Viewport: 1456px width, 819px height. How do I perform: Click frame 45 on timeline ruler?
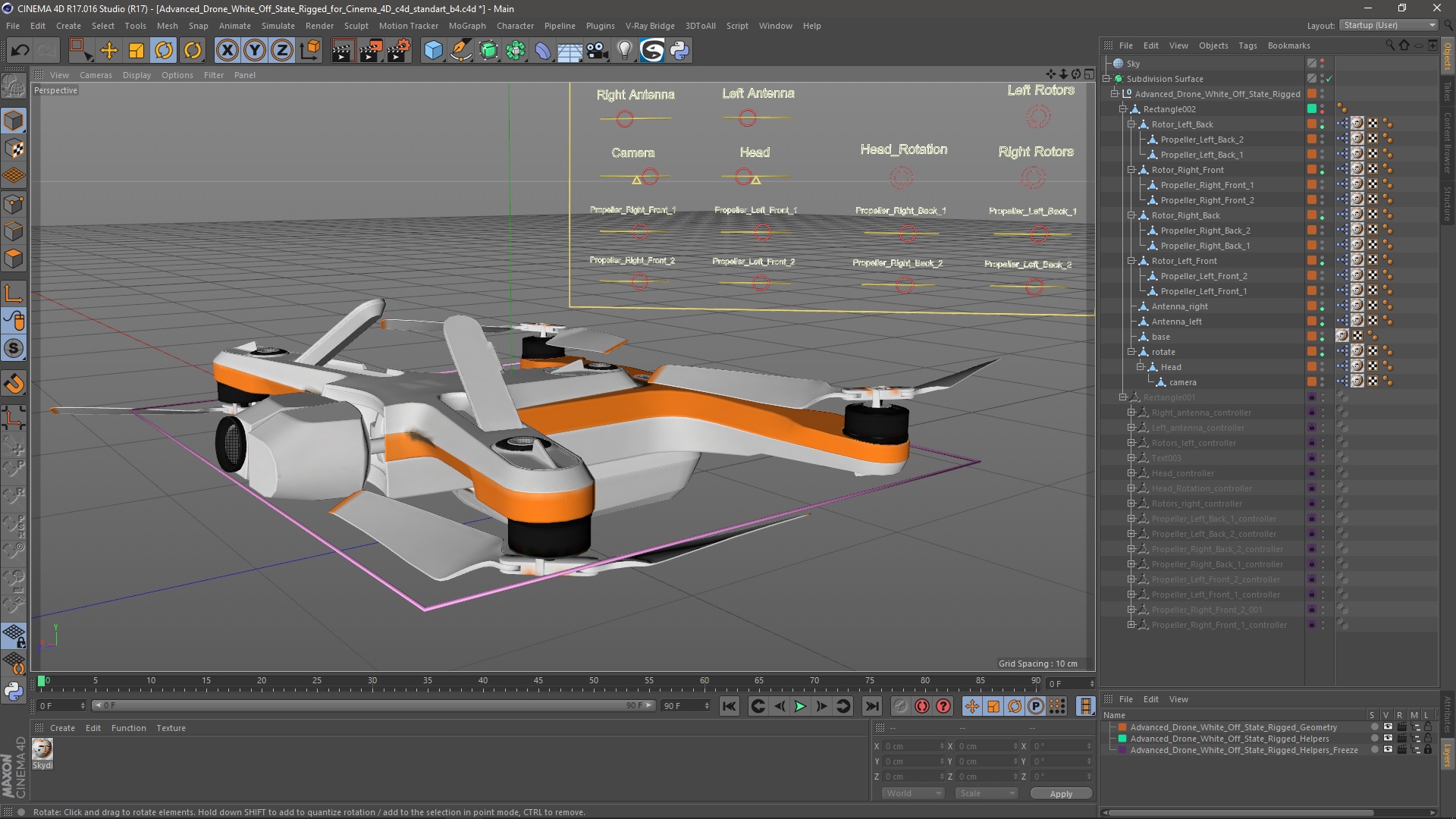(538, 682)
